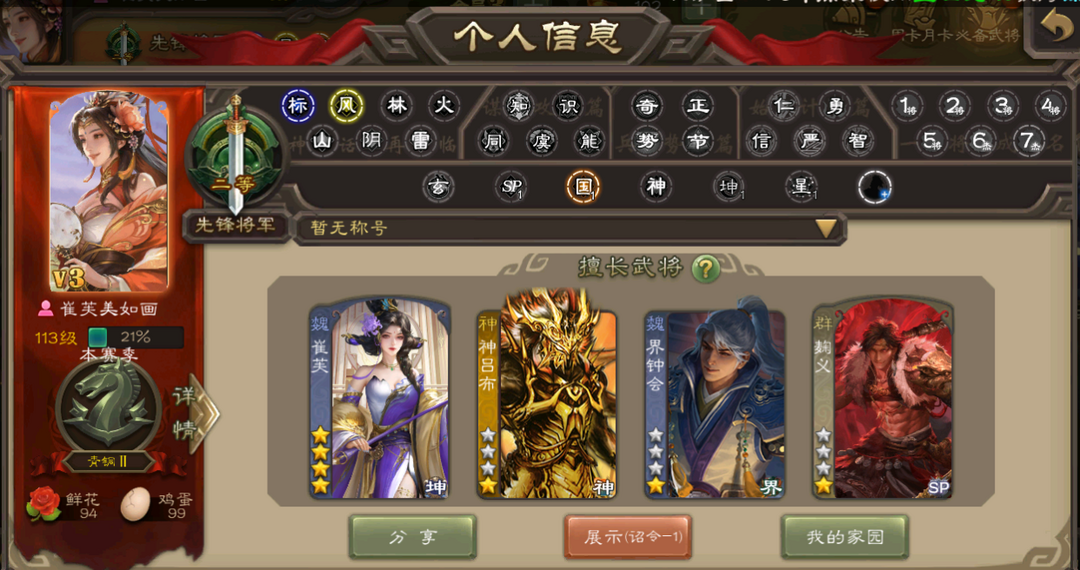Screen dimensions: 1080x570
Task: Click the 21% experience progress bar
Action: pyautogui.click(x=136, y=337)
